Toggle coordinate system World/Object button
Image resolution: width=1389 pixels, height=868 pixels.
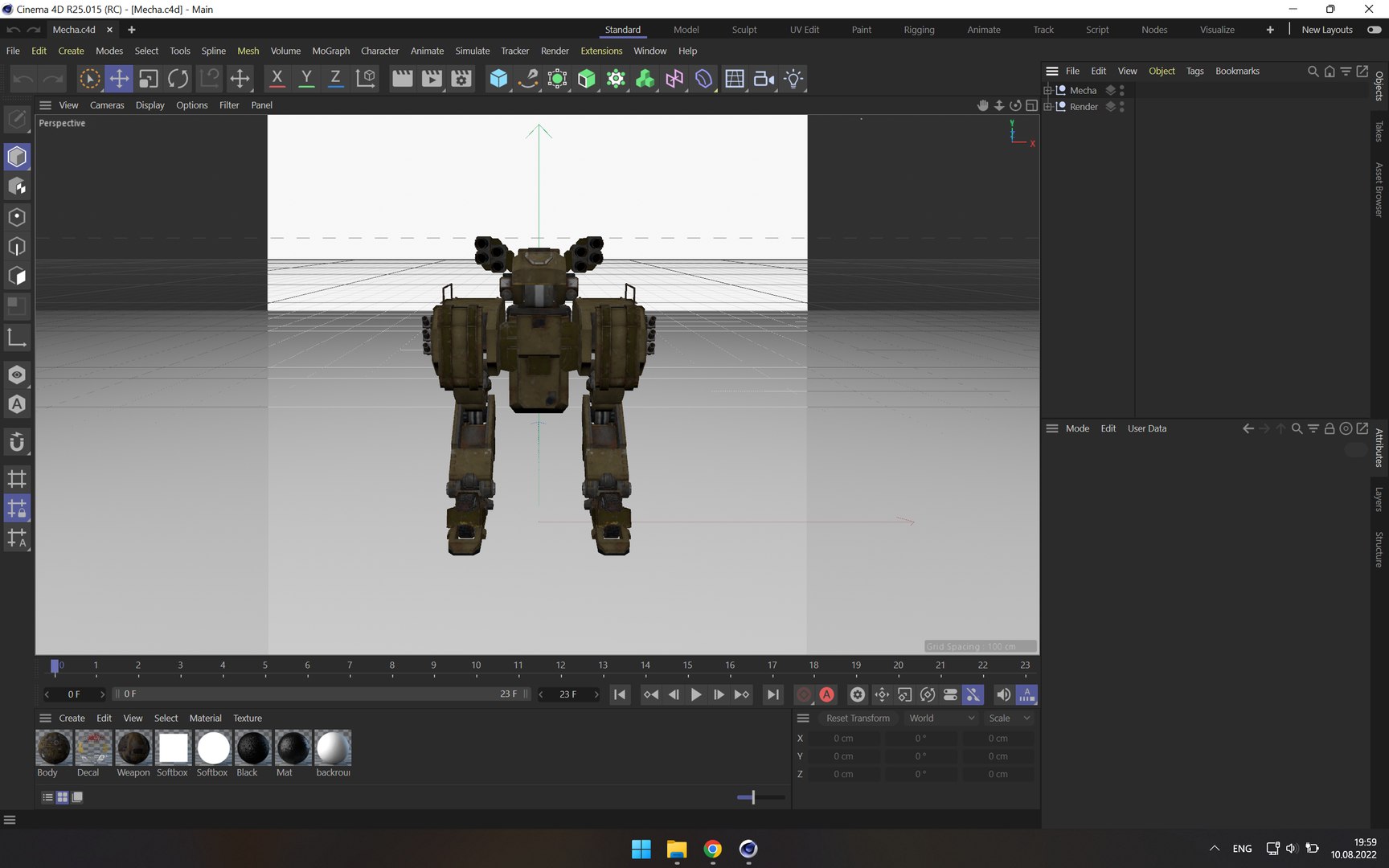[x=366, y=79]
